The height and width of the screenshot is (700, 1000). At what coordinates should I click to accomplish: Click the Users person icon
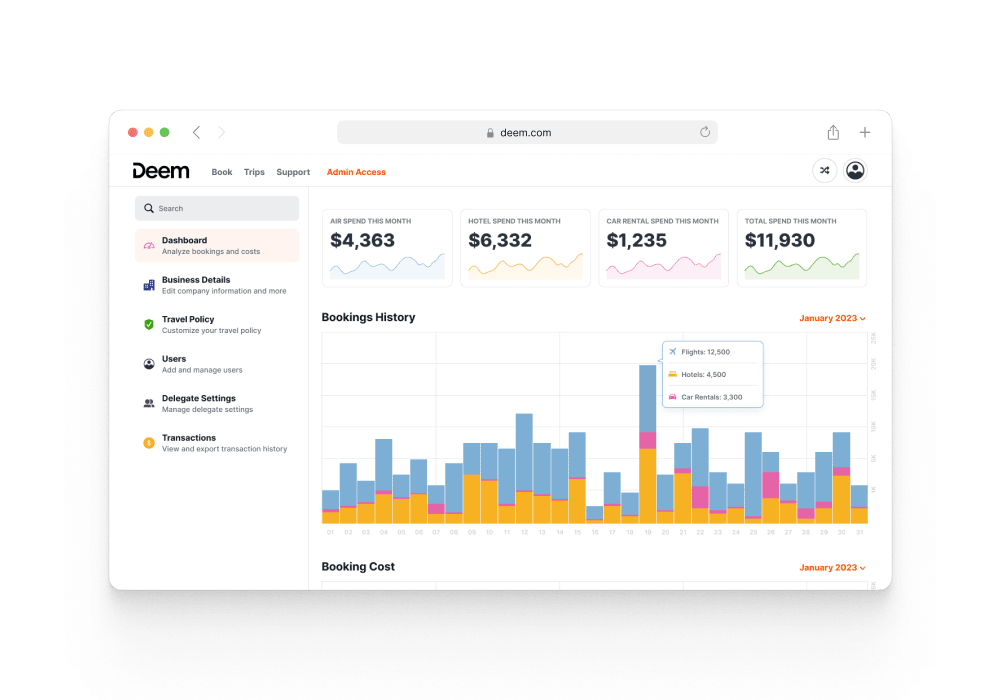pyautogui.click(x=149, y=364)
